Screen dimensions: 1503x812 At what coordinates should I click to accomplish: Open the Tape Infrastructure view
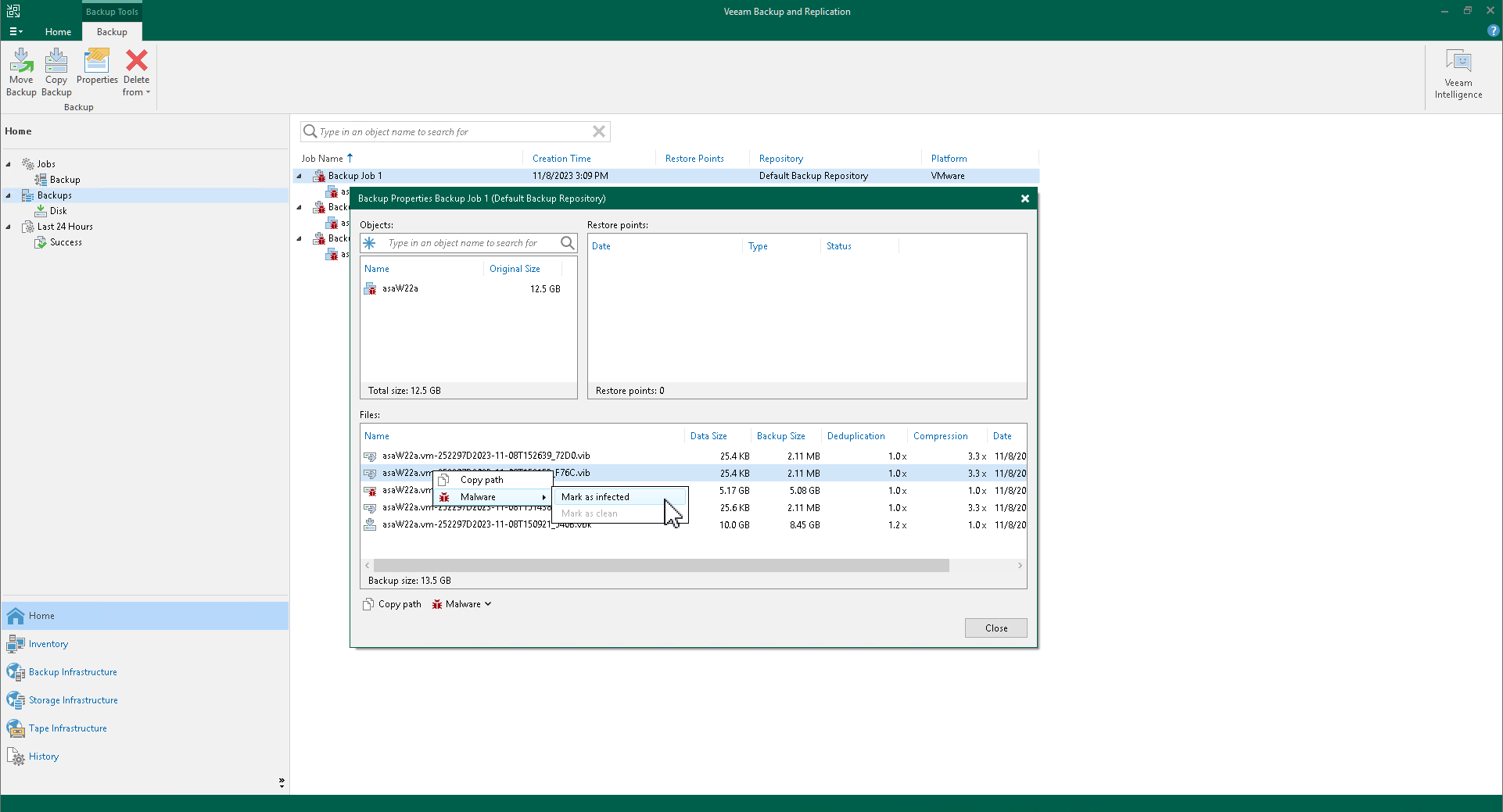tap(68, 728)
